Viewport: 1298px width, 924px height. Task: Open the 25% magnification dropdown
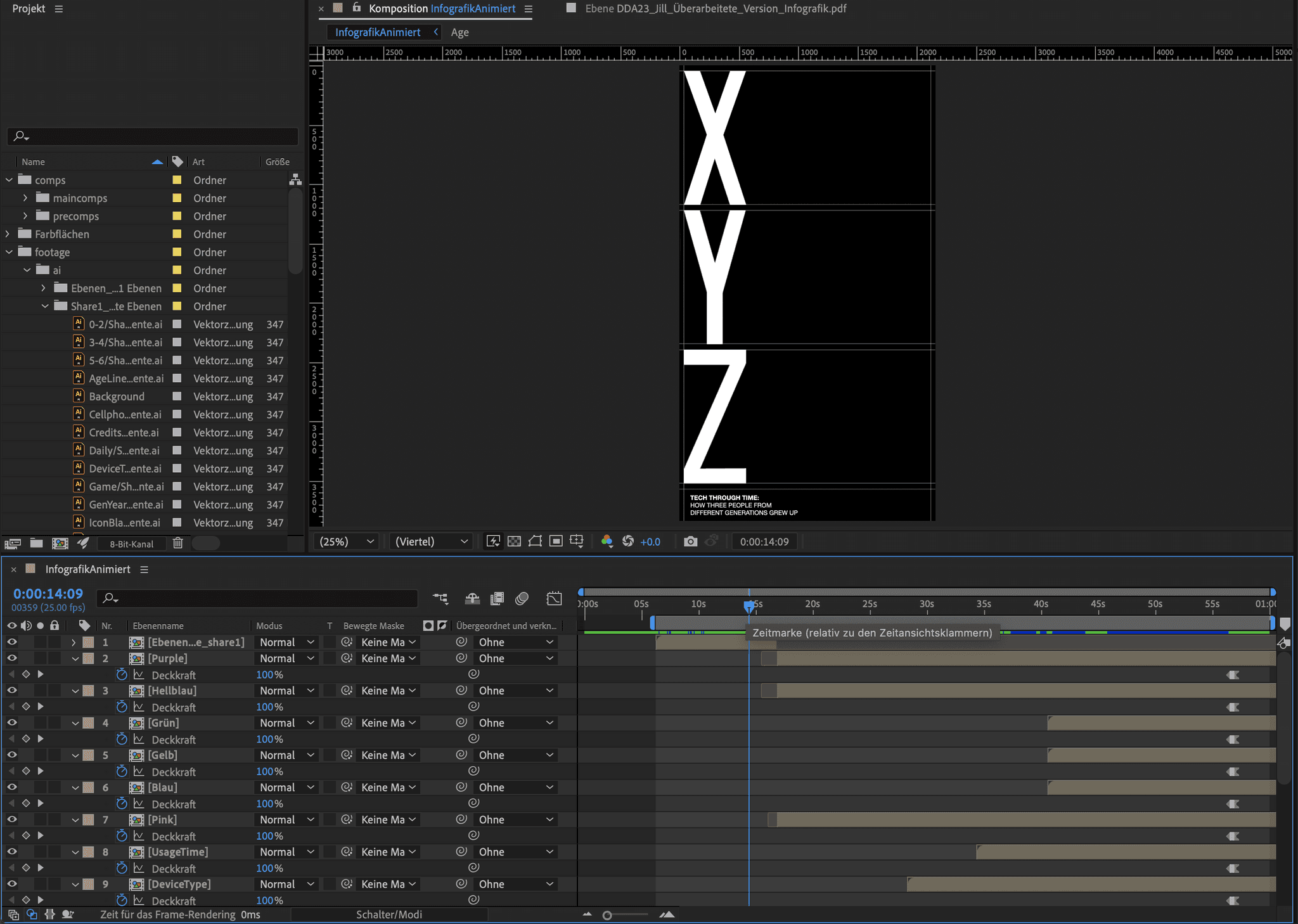tap(347, 541)
